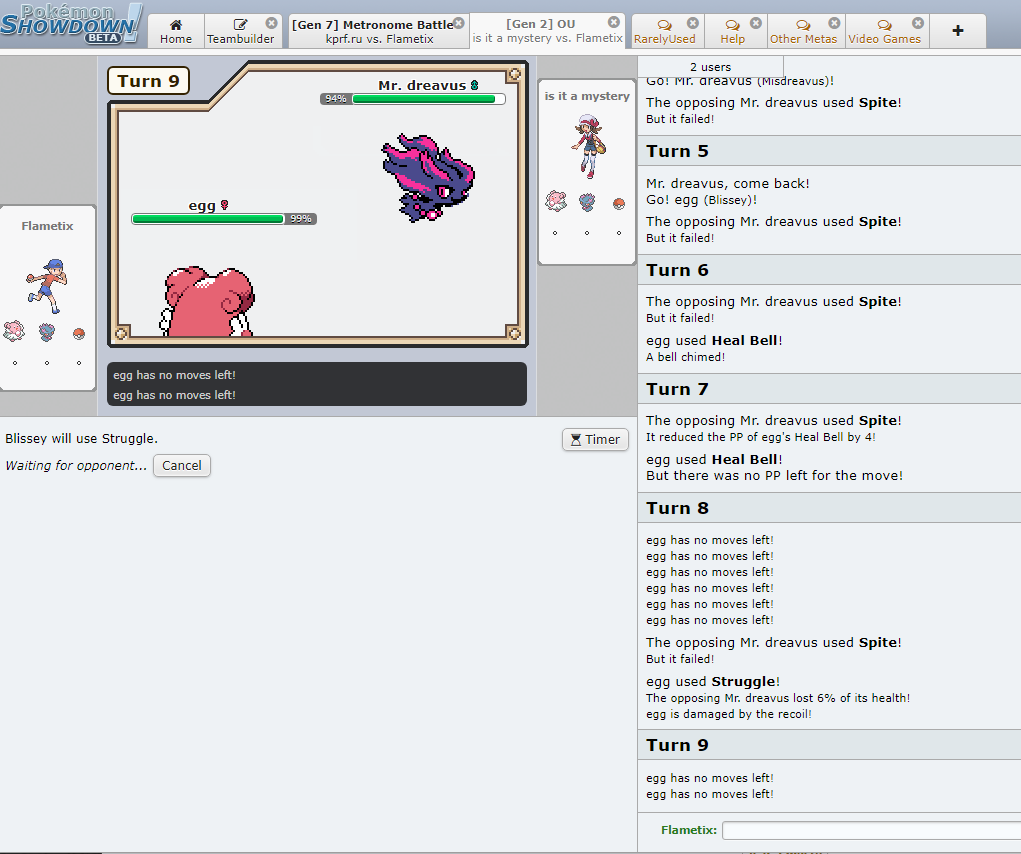
Task: Click the plus button to join rooms
Action: [x=958, y=31]
